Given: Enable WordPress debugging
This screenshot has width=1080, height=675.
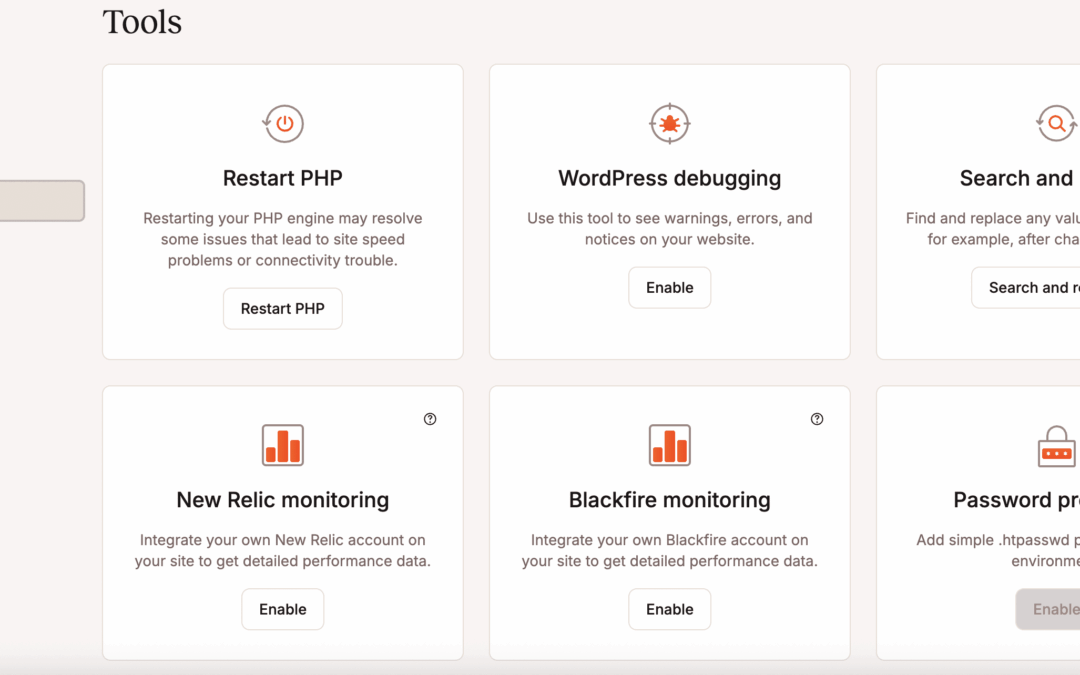Looking at the screenshot, I should click(x=669, y=288).
